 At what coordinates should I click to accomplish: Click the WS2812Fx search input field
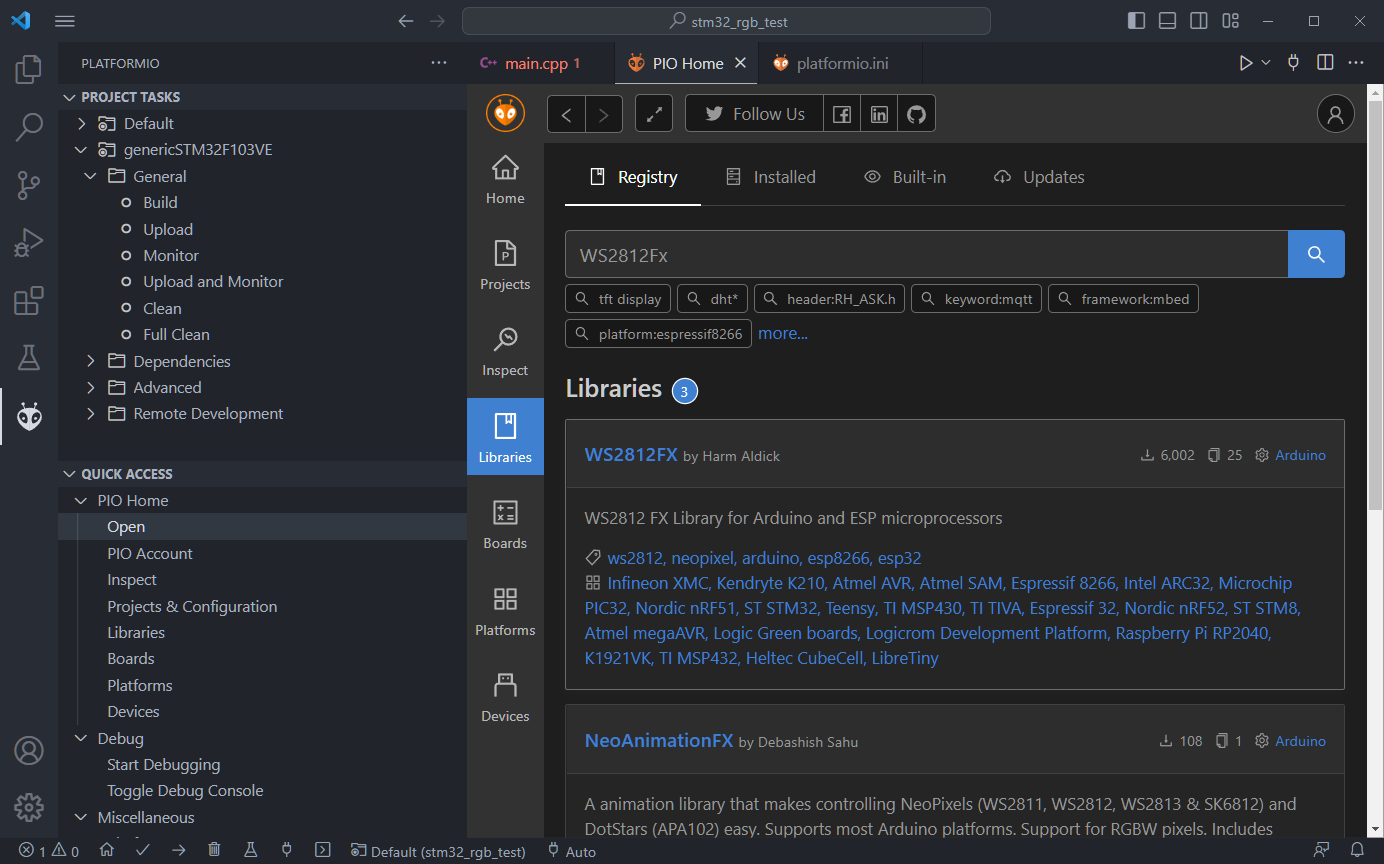(926, 254)
